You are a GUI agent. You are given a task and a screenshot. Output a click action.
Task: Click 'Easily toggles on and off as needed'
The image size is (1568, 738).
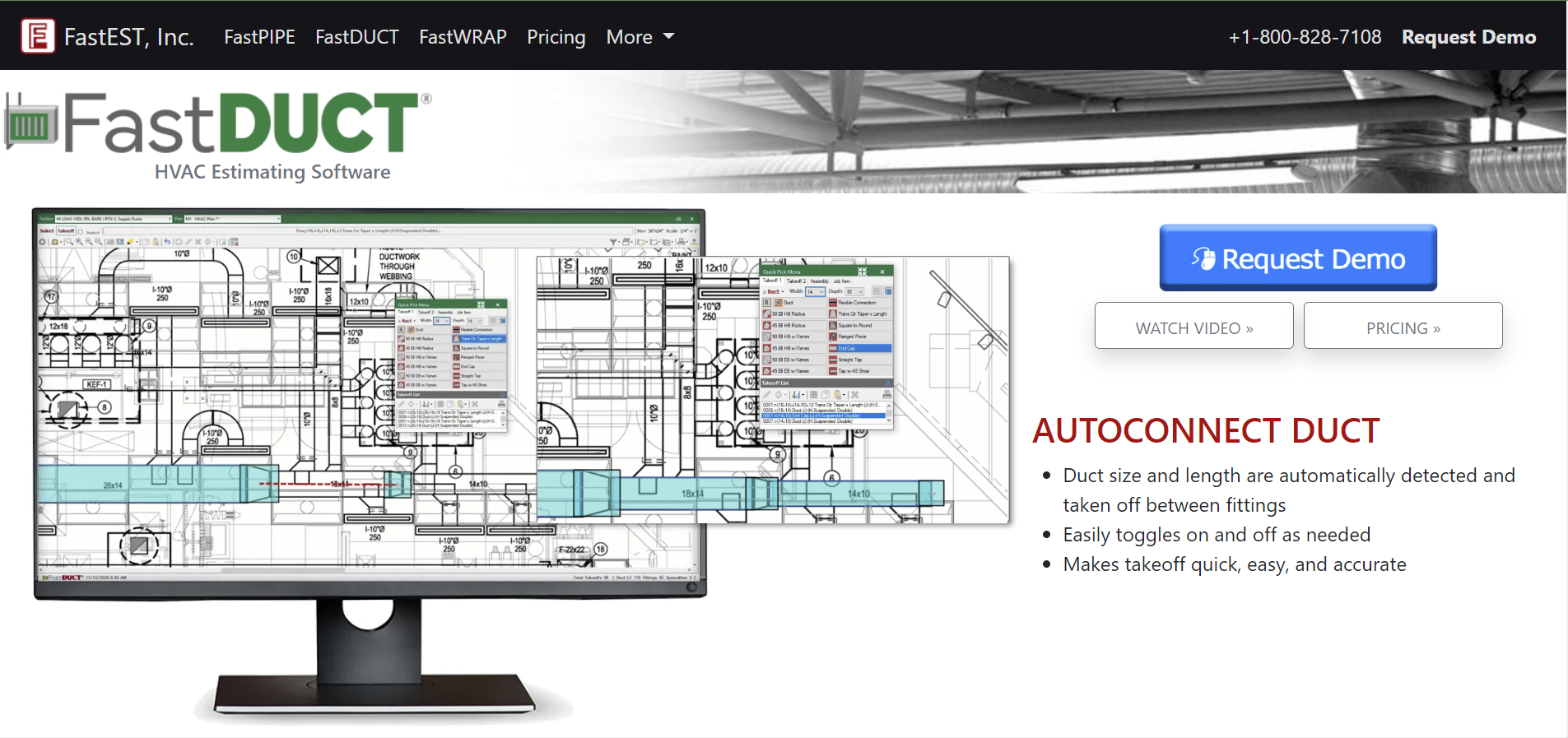1217,535
